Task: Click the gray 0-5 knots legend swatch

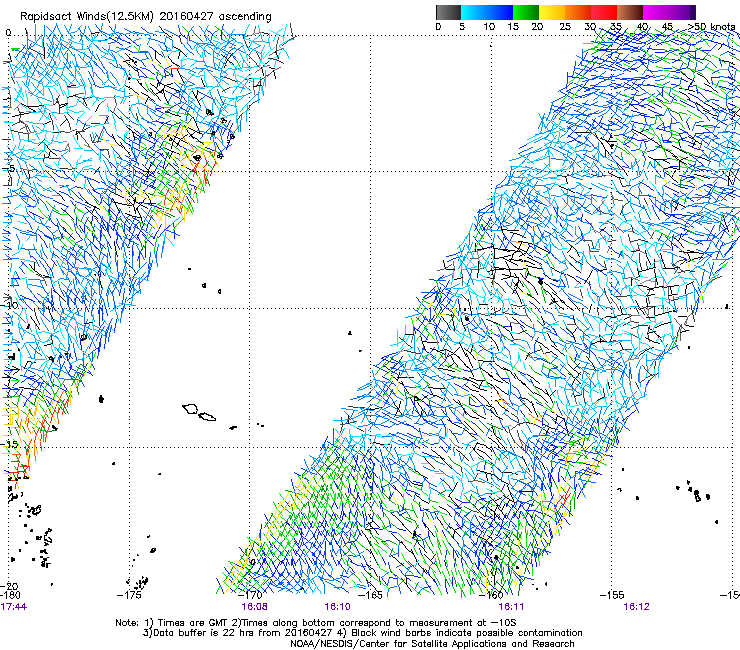Action: pos(448,12)
